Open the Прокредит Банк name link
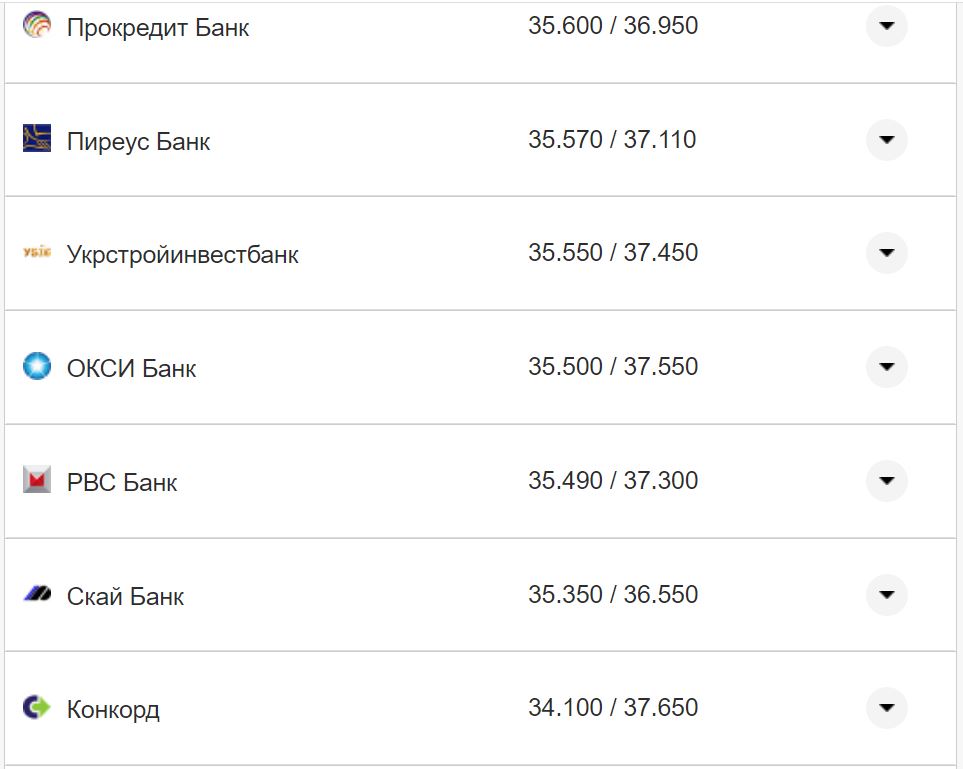The image size is (963, 769). click(x=158, y=28)
